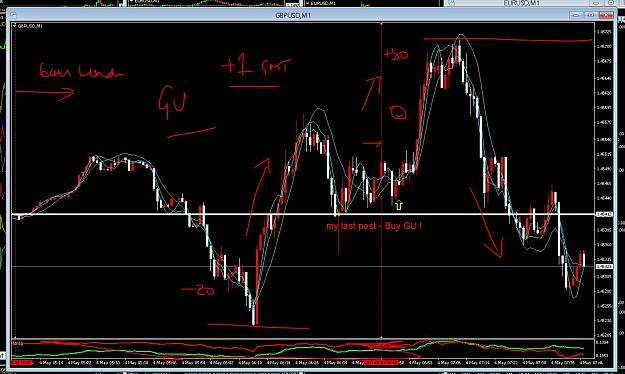Click the highlighted horizontal-line price tag on scale
The height and width of the screenshot is (374, 625).
(x=603, y=215)
